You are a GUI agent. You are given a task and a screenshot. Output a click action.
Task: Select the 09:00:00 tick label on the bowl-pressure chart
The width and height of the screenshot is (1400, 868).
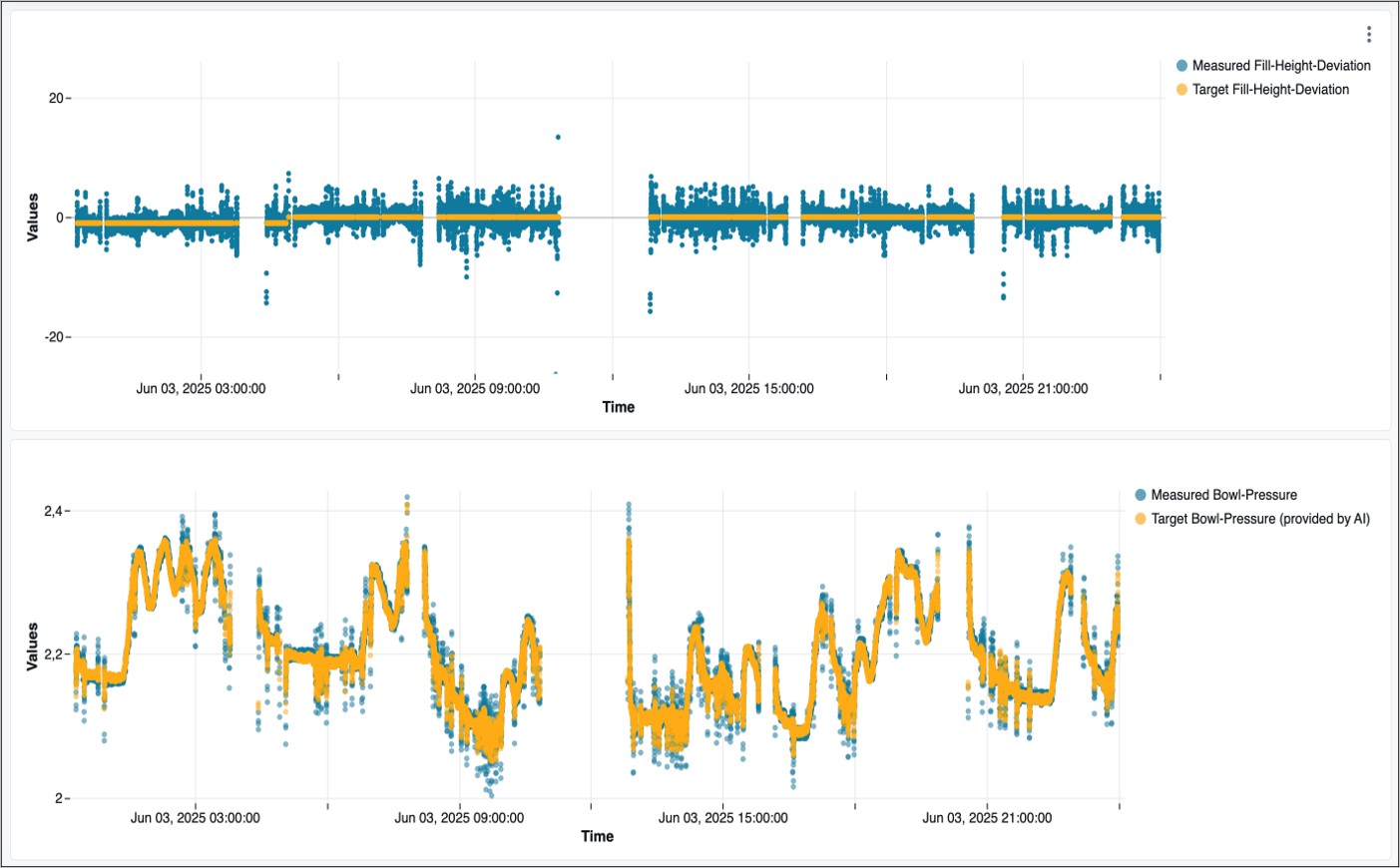tap(459, 818)
